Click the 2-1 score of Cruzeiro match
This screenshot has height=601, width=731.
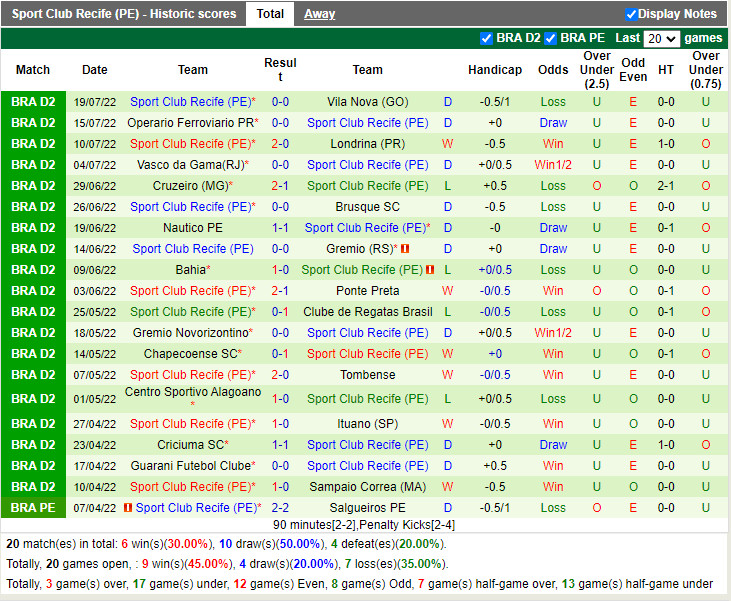point(280,186)
